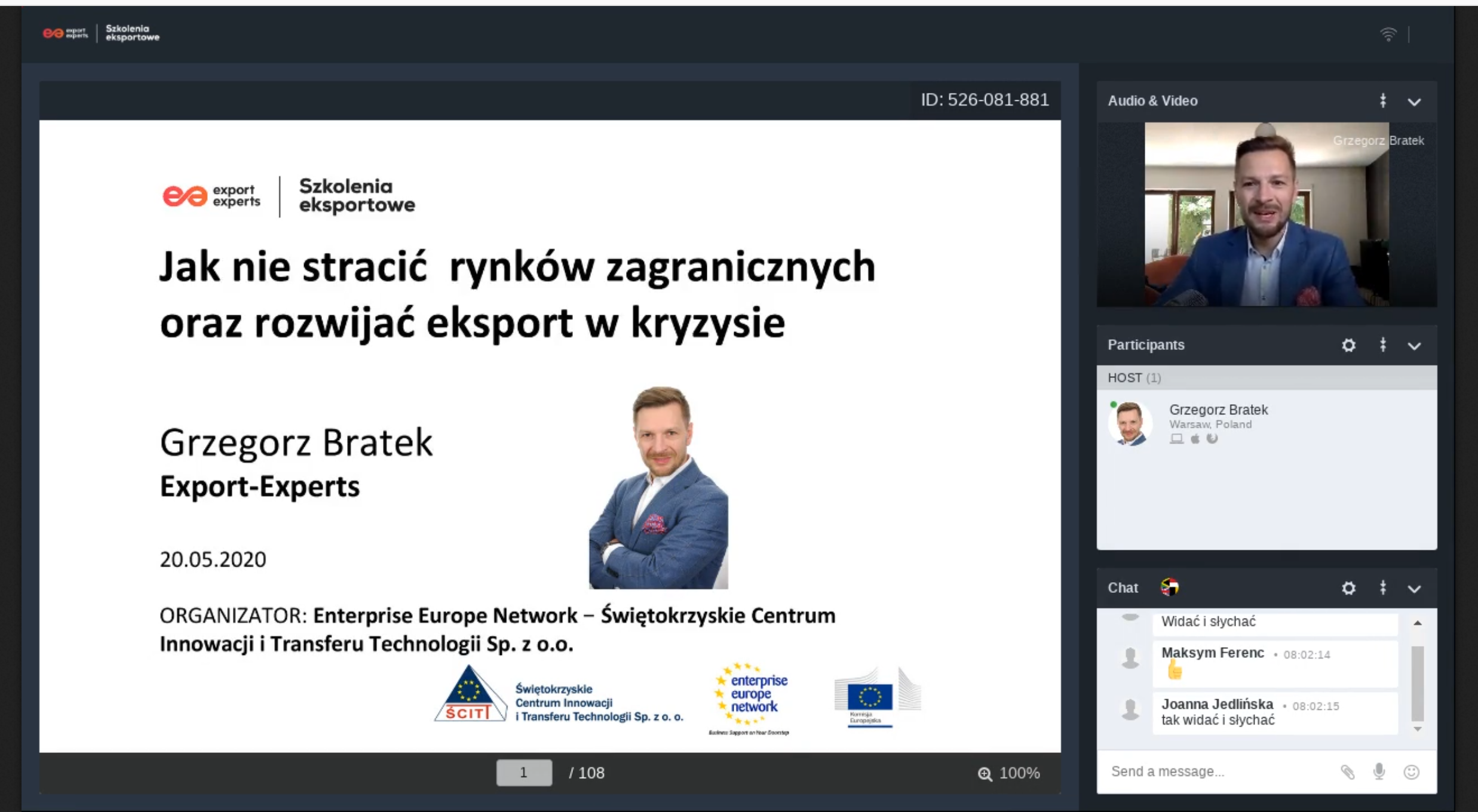The width and height of the screenshot is (1478, 812).
Task: Open the emoji picker smiley icon
Action: point(1411,772)
